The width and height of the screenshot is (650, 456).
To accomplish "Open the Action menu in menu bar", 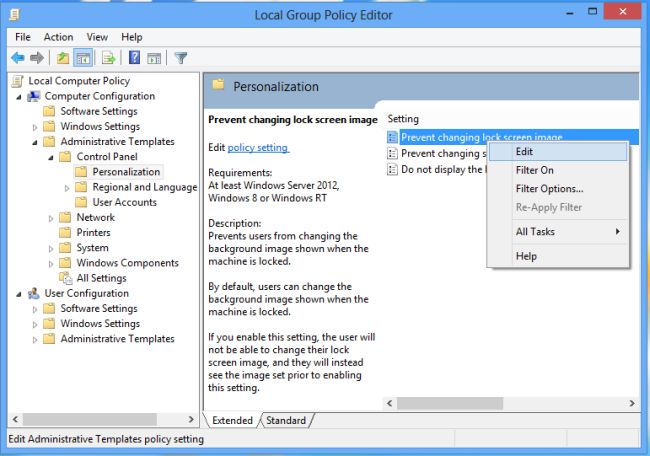I will click(x=58, y=37).
